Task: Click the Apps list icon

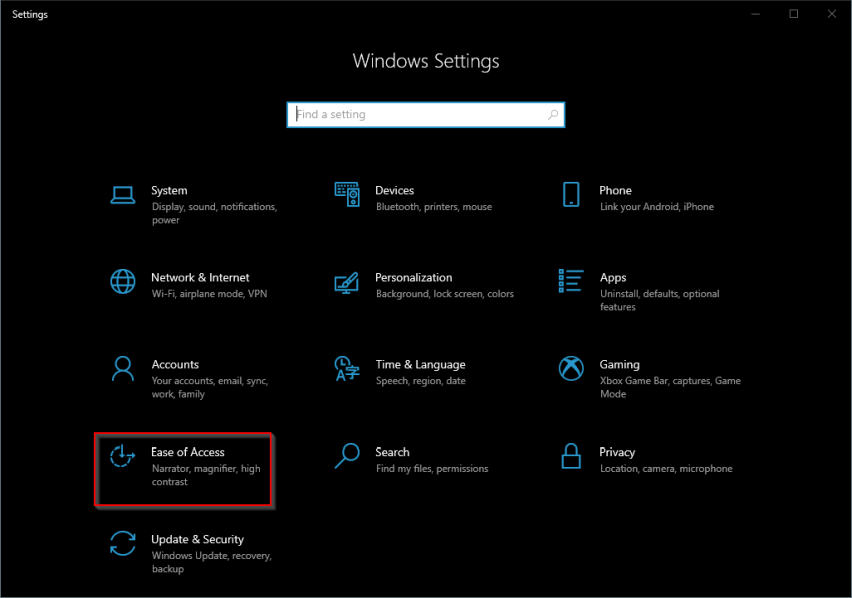Action: tap(571, 281)
